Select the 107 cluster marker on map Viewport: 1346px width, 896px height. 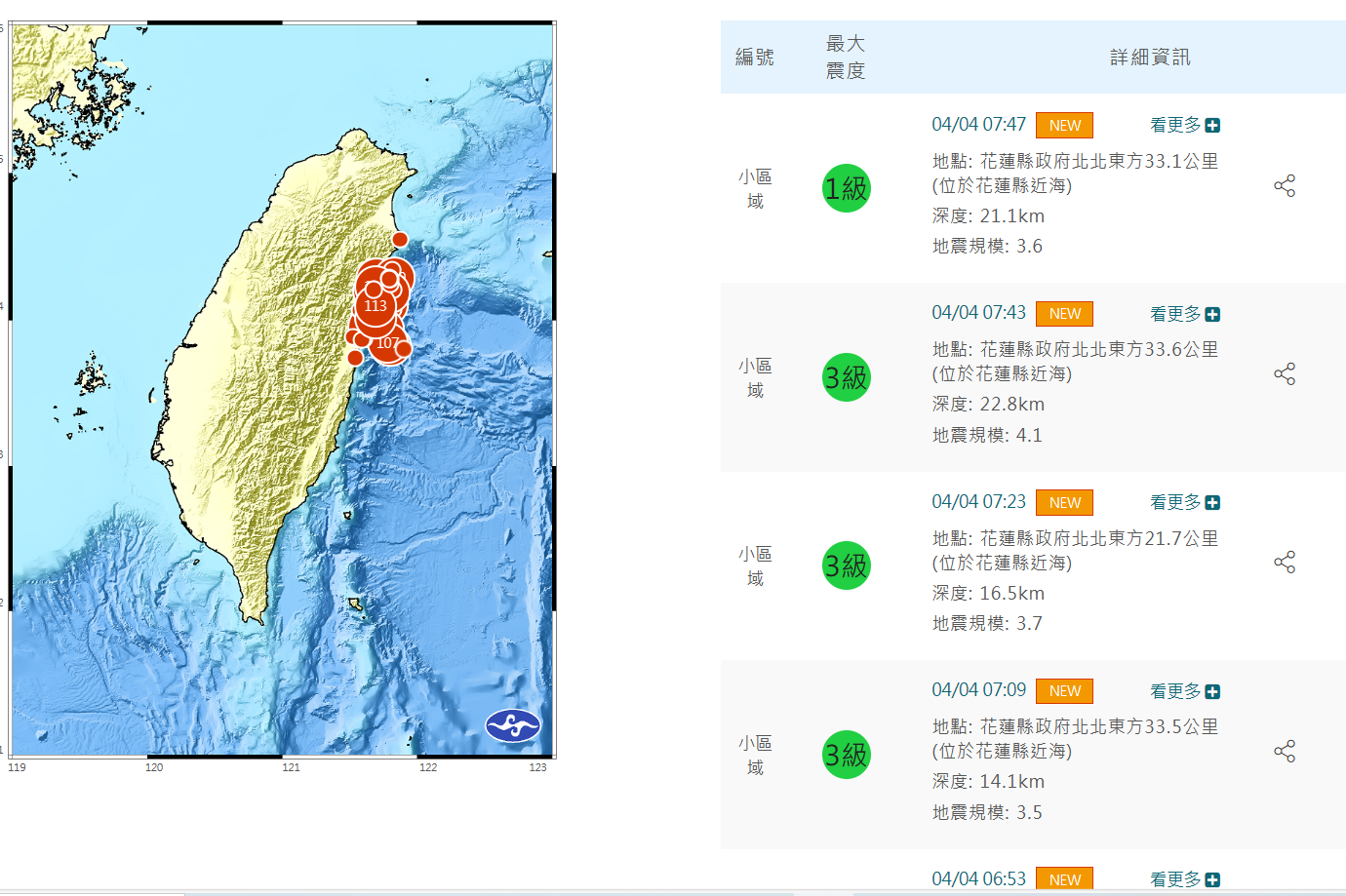pos(387,343)
